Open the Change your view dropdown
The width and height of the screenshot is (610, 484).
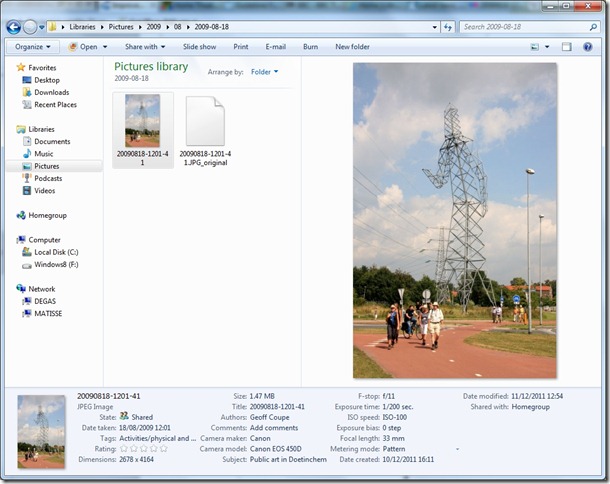(539, 46)
